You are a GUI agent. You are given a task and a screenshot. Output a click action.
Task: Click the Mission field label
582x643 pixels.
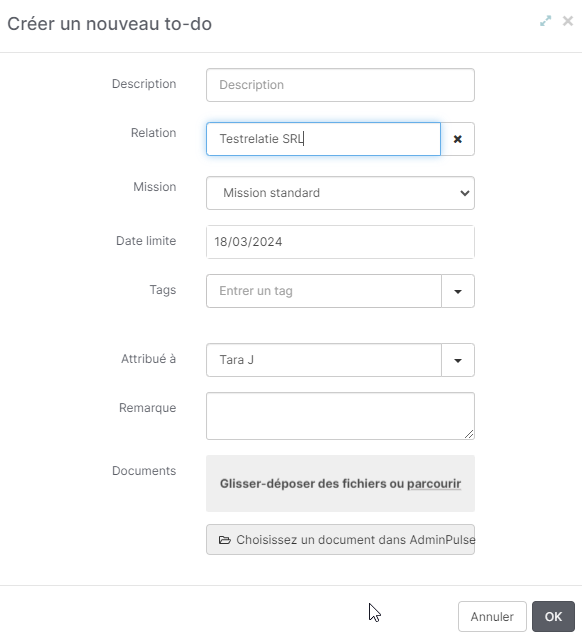[155, 187]
